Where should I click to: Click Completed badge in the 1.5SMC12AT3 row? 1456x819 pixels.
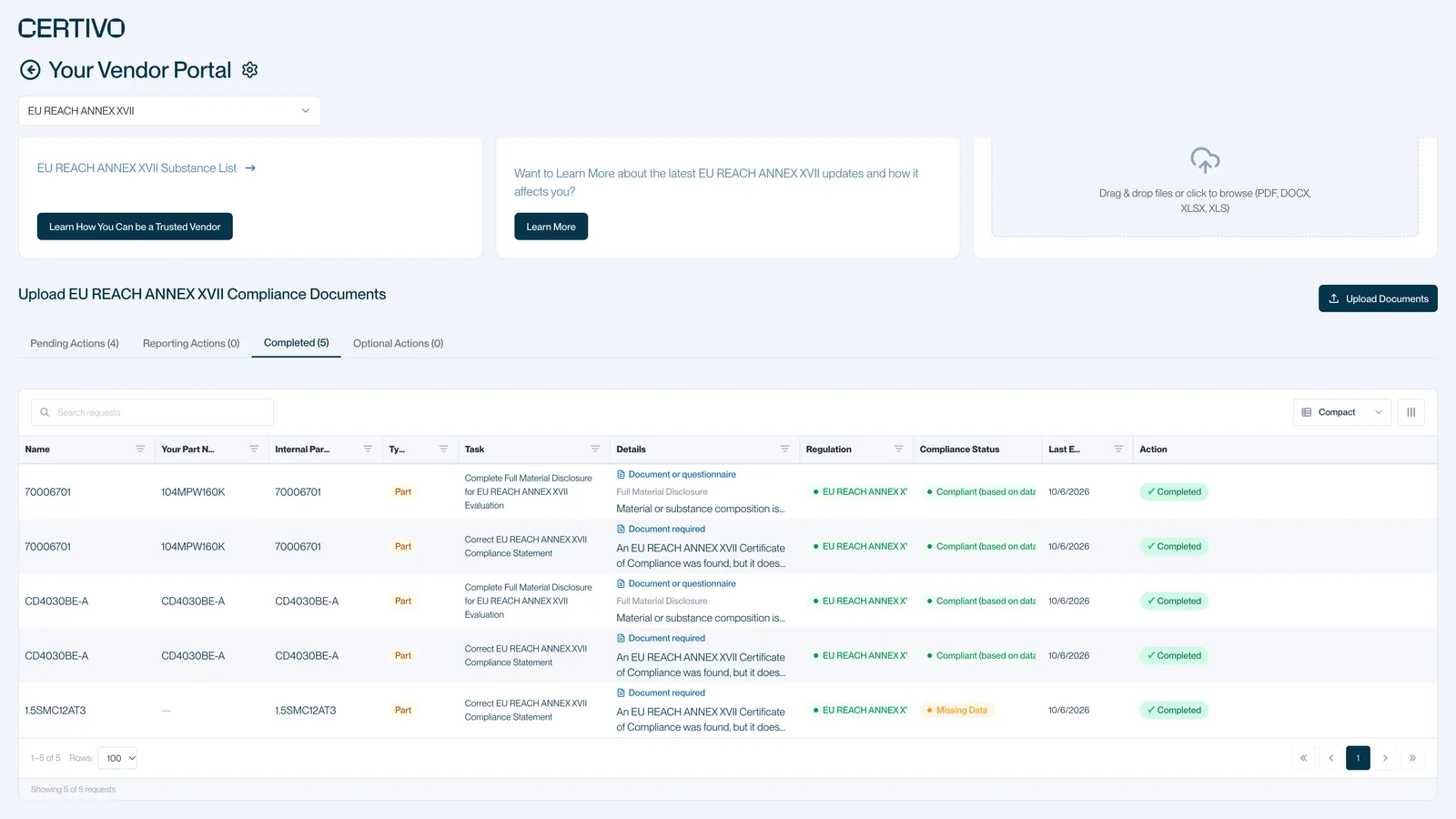(x=1174, y=711)
